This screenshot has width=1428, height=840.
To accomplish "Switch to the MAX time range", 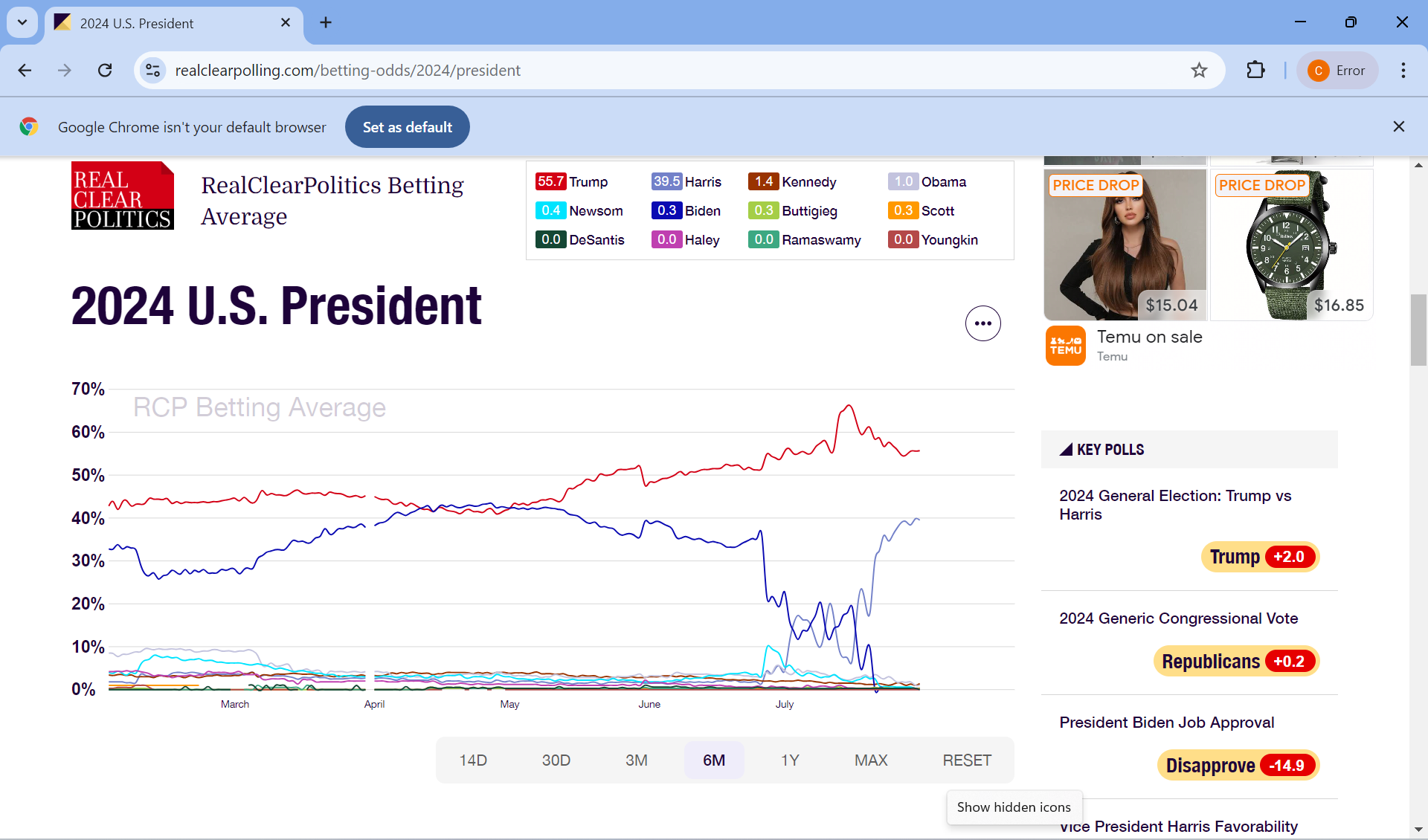I will tap(870, 760).
